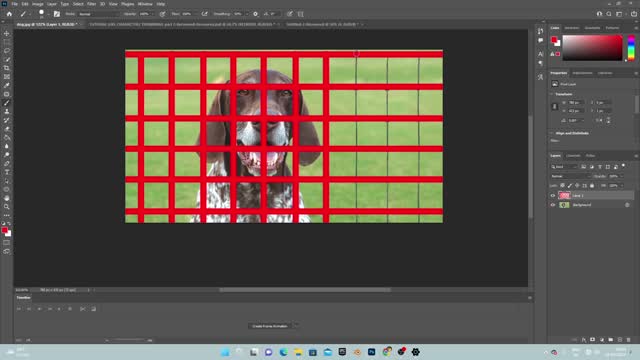Select the Lasso tool
640x360 pixels.
7,51
